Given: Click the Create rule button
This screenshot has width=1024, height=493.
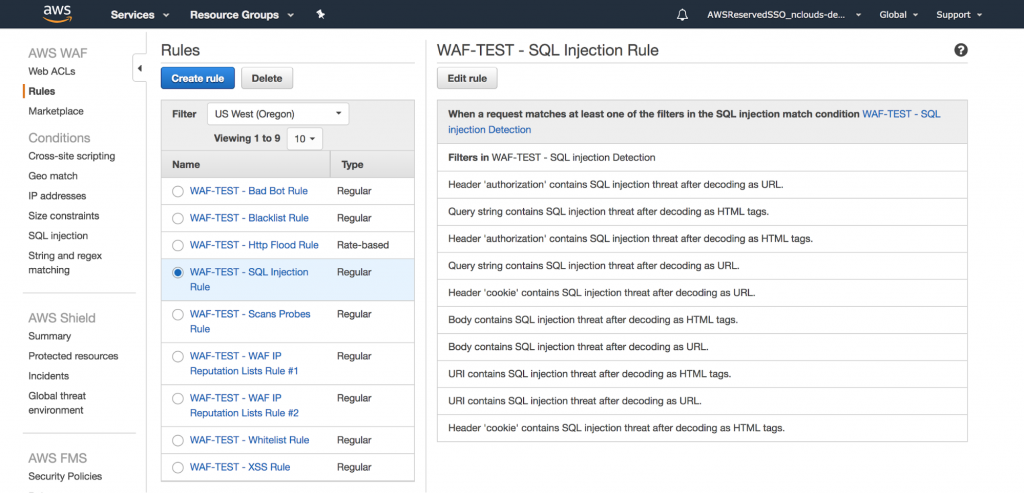Looking at the screenshot, I should coord(198,78).
